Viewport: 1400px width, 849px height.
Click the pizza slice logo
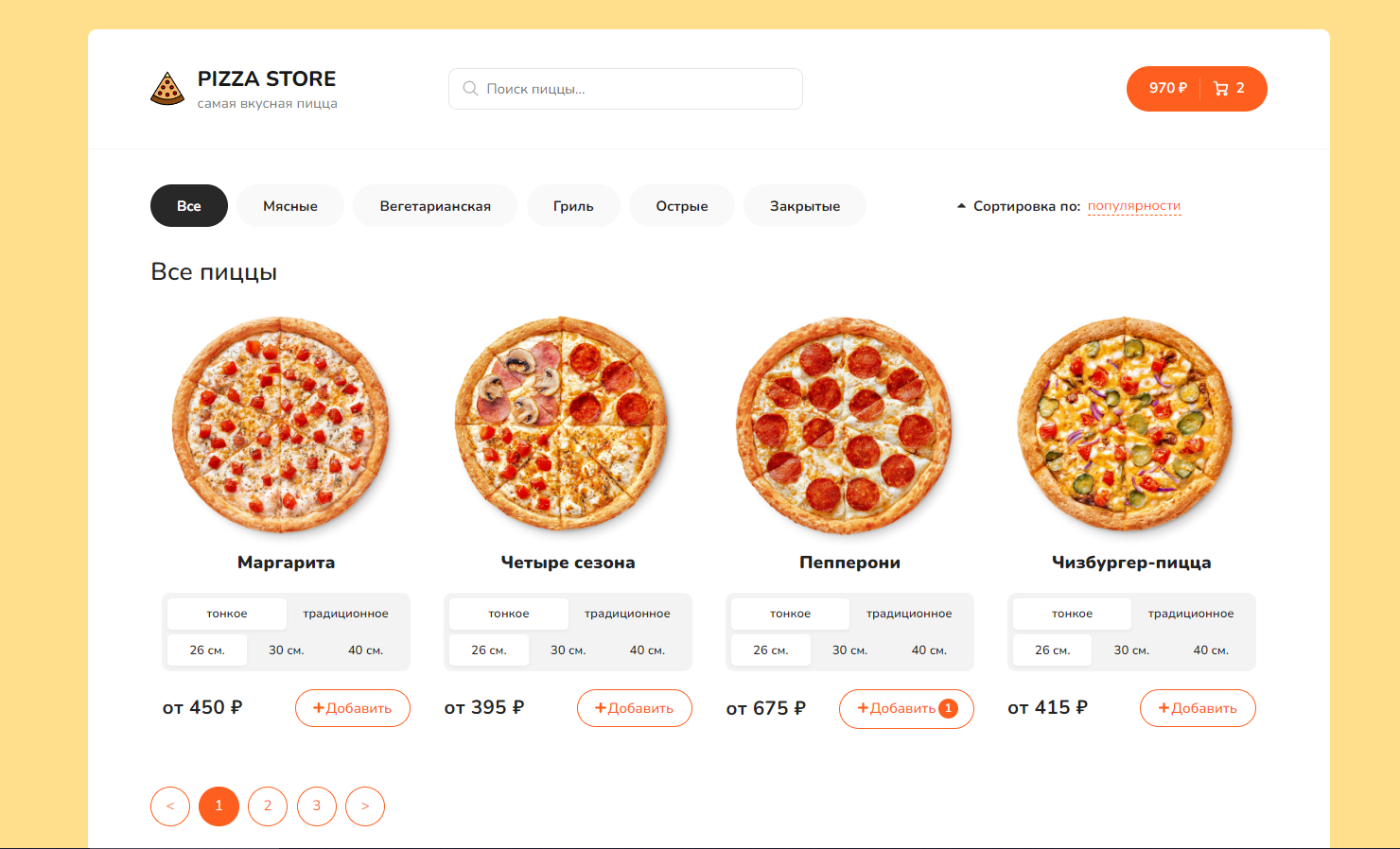coord(167,88)
